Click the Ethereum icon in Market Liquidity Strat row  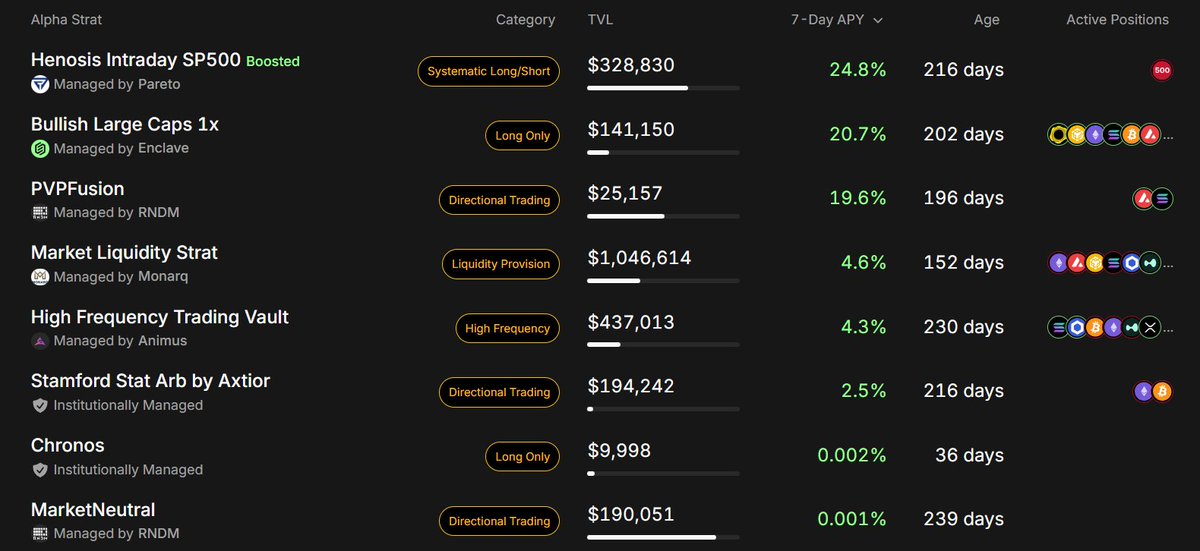pyautogui.click(x=1057, y=263)
